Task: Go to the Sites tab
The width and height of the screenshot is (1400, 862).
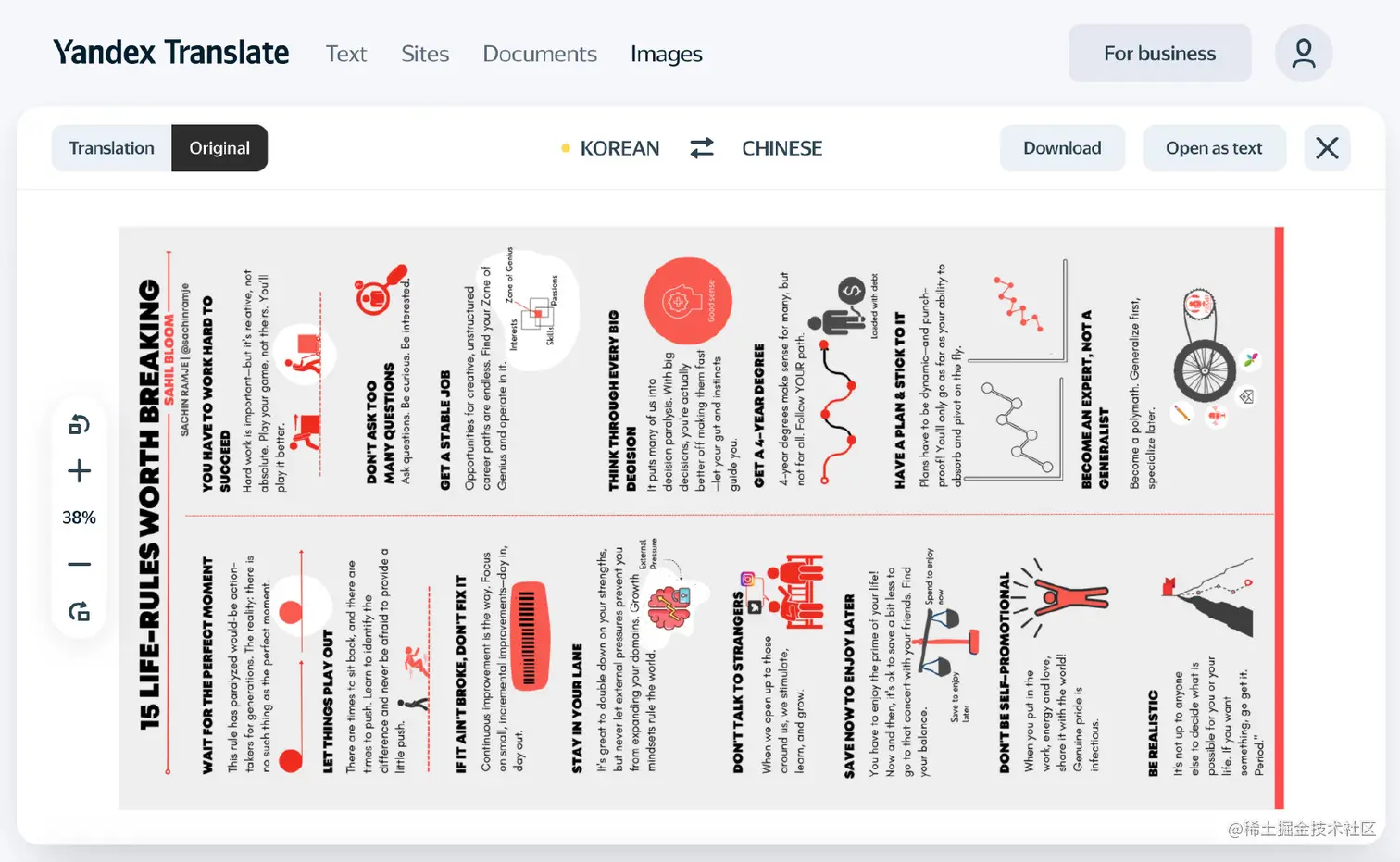Action: tap(425, 54)
